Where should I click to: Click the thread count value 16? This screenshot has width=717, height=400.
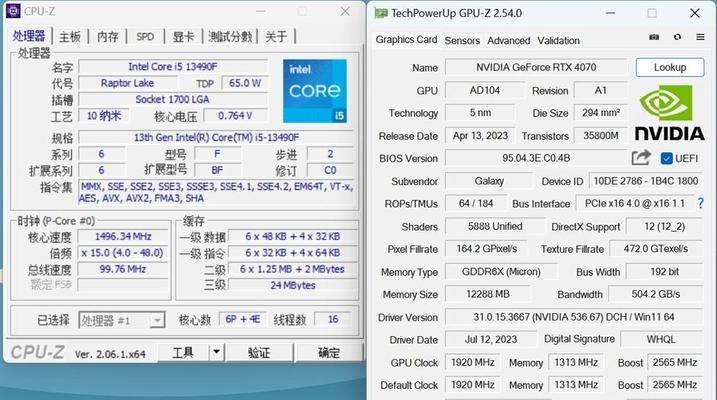point(333,319)
